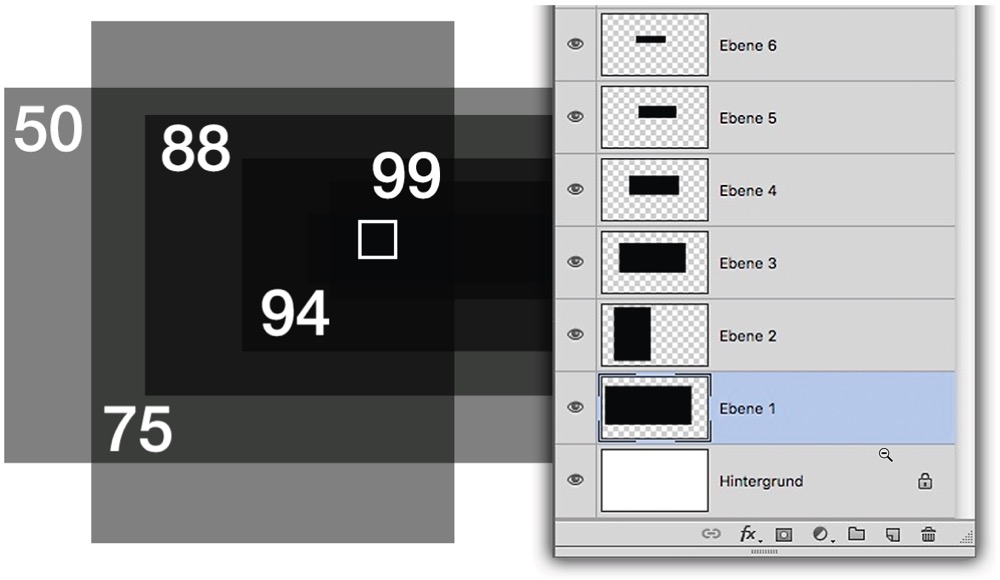Open the fx layer style menu
Screen dimensions: 1000x580
[x=748, y=534]
